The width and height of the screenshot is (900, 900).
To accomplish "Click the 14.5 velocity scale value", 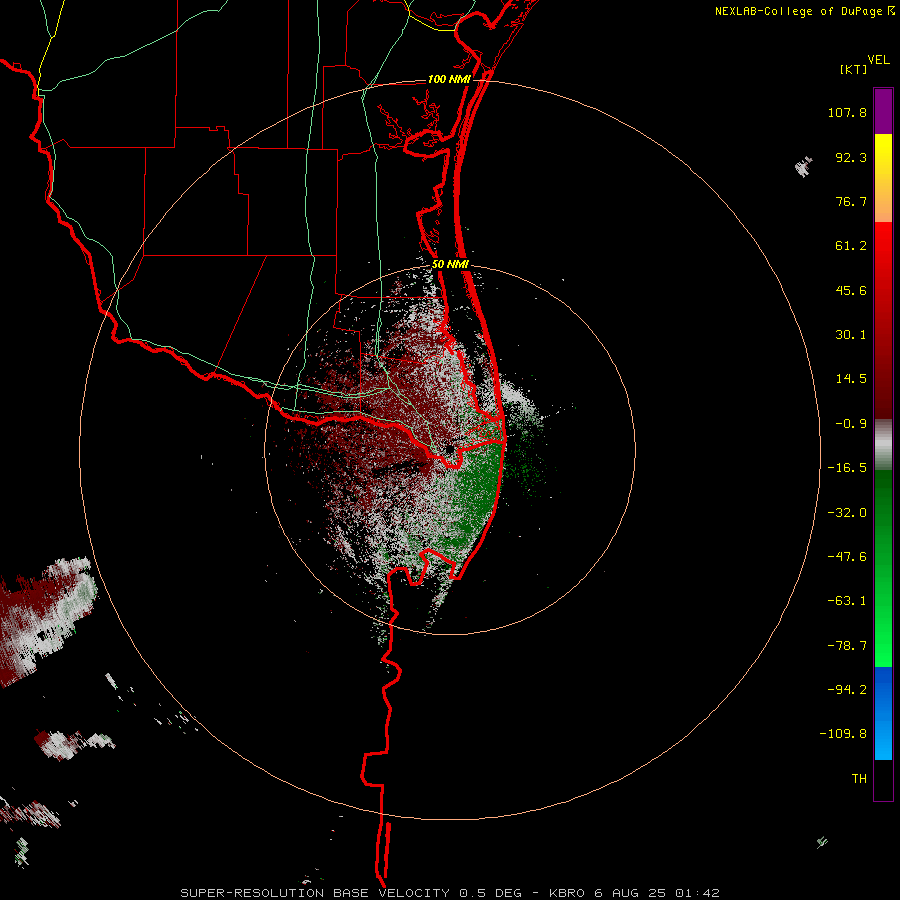I will click(851, 379).
